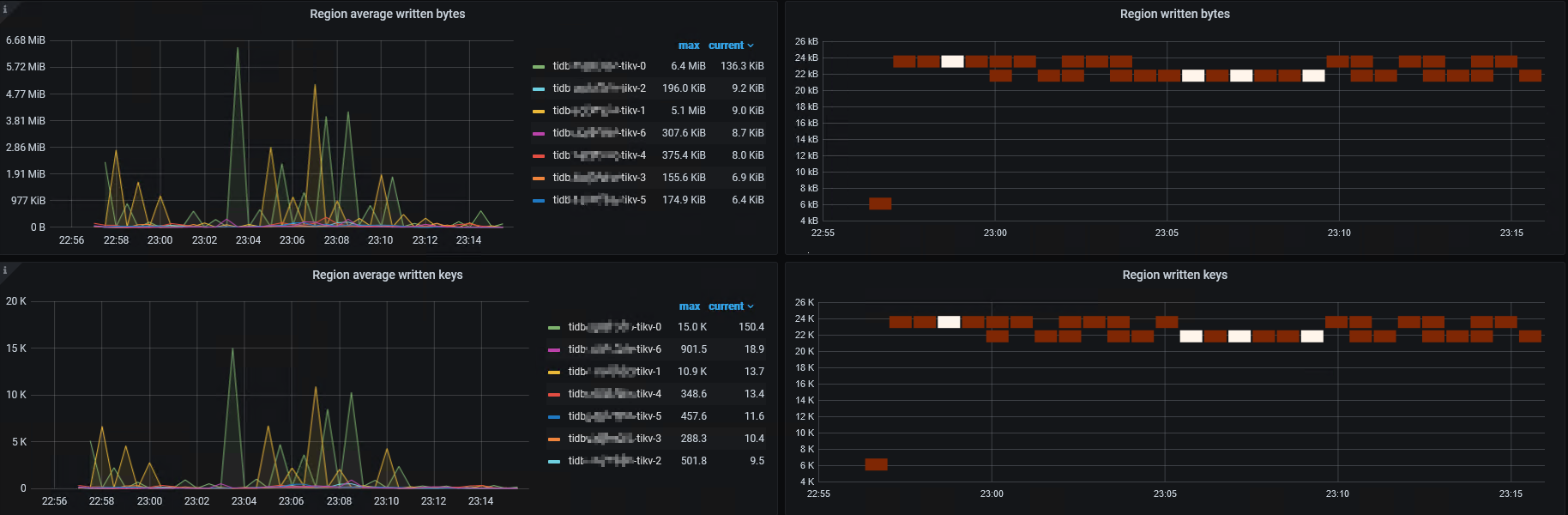Toggle tikv-5 series in written keys legend
Image resolution: width=1568 pixels, height=515 pixels.
(614, 416)
